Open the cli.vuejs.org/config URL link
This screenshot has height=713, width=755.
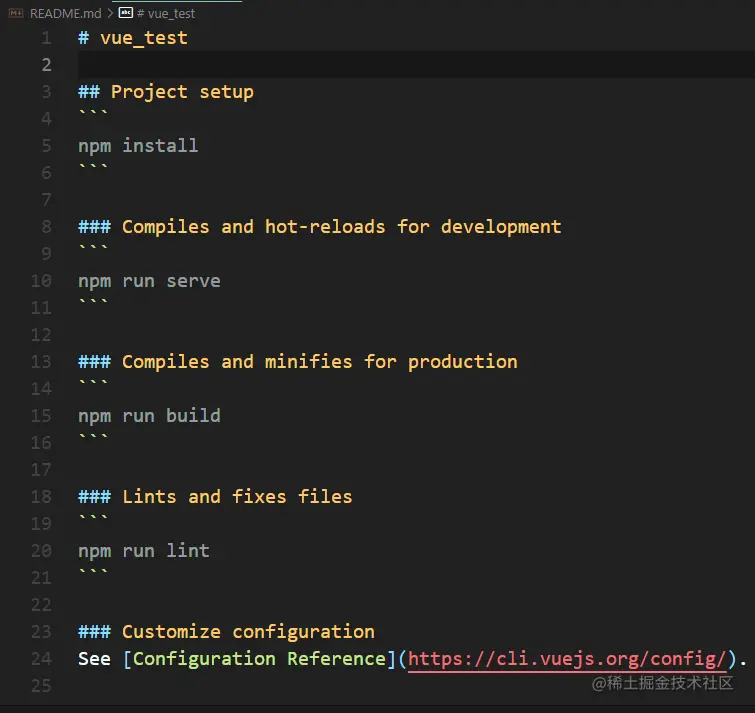tap(567, 659)
